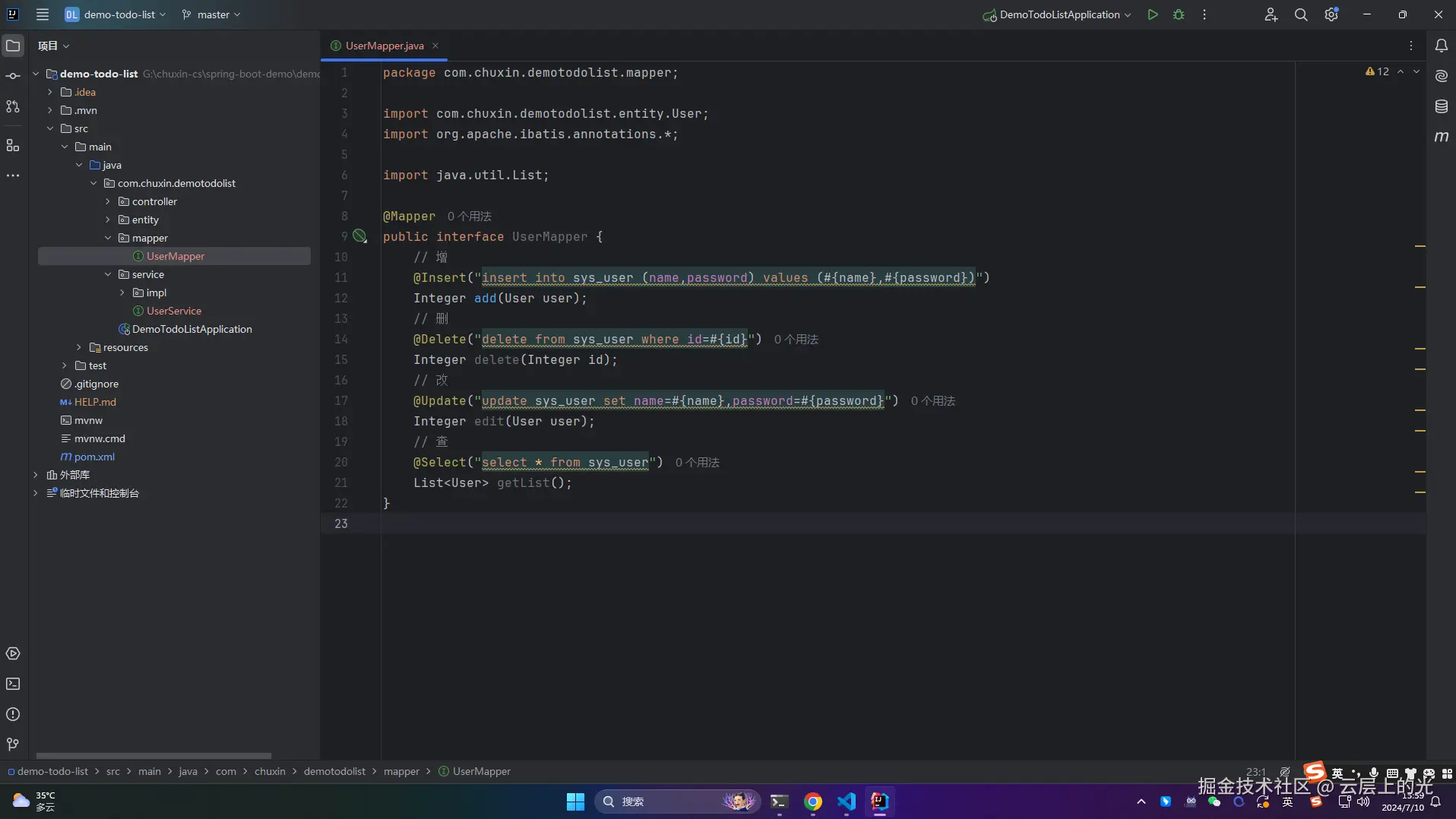
Task: Open the Maven tool window
Action: [1441, 137]
